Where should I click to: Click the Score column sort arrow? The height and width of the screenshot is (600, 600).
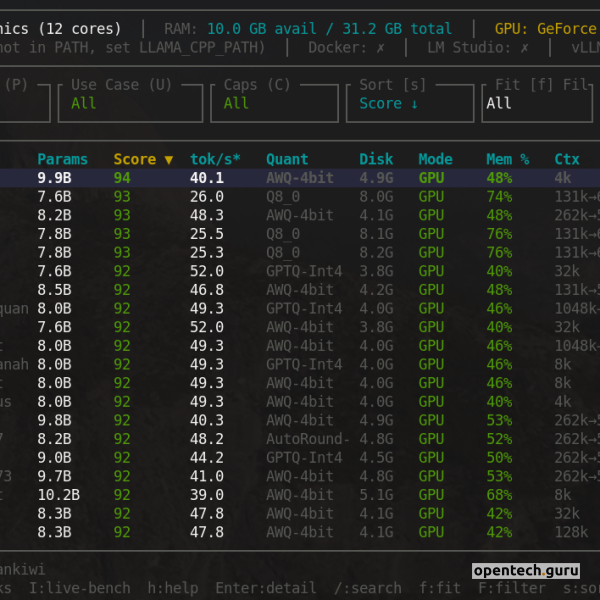[x=168, y=160]
